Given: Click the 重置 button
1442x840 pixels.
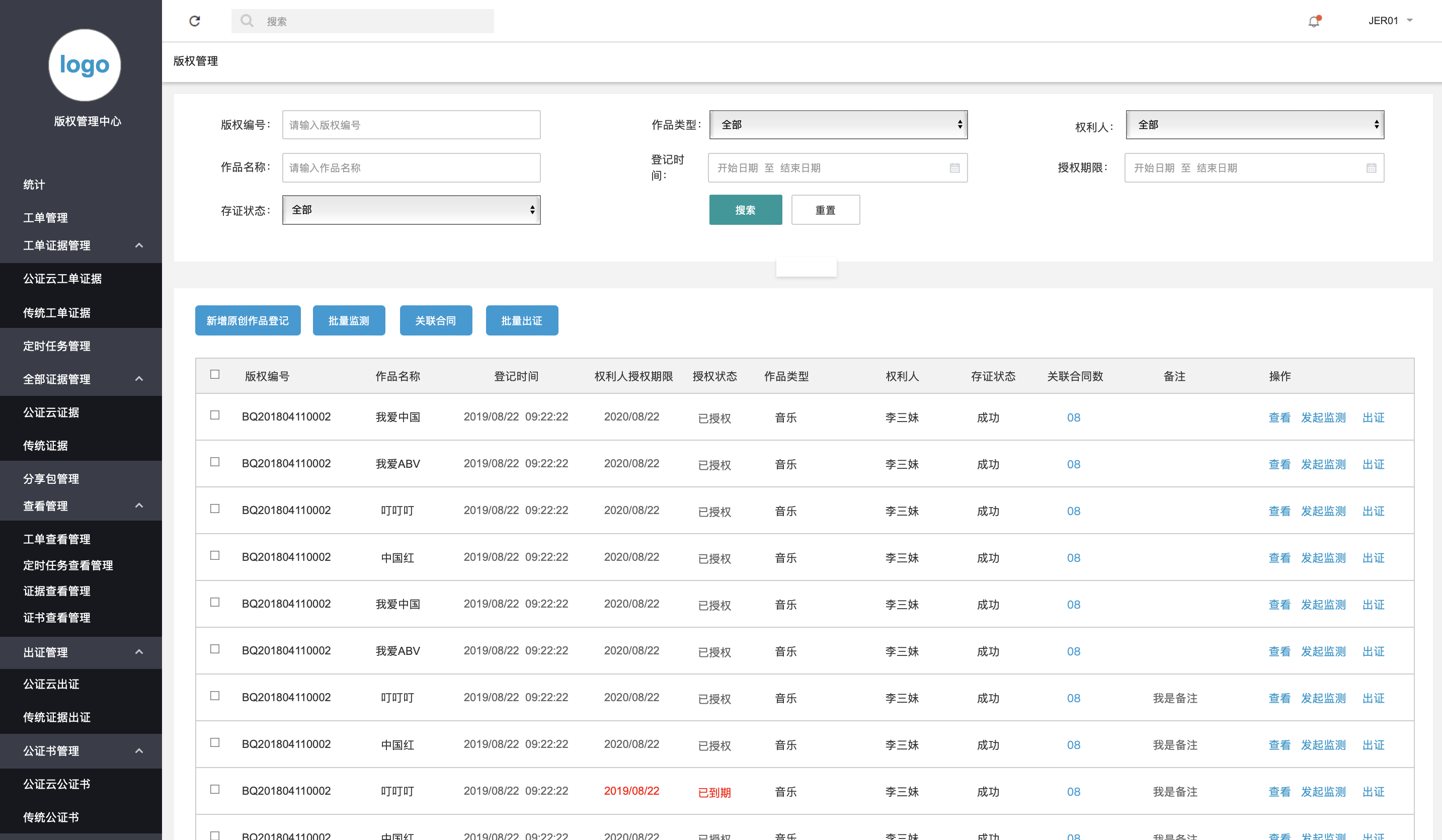Looking at the screenshot, I should point(825,209).
